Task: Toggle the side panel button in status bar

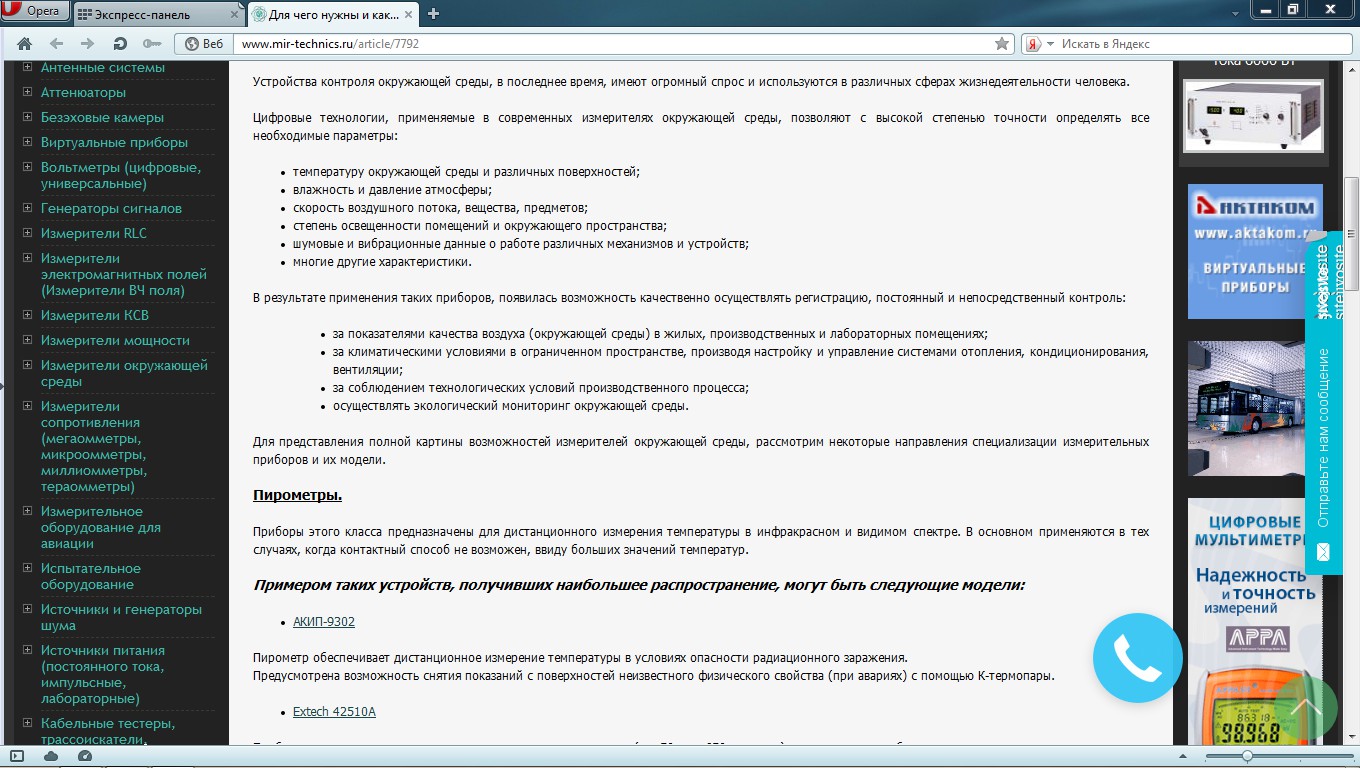Action: pos(16,756)
